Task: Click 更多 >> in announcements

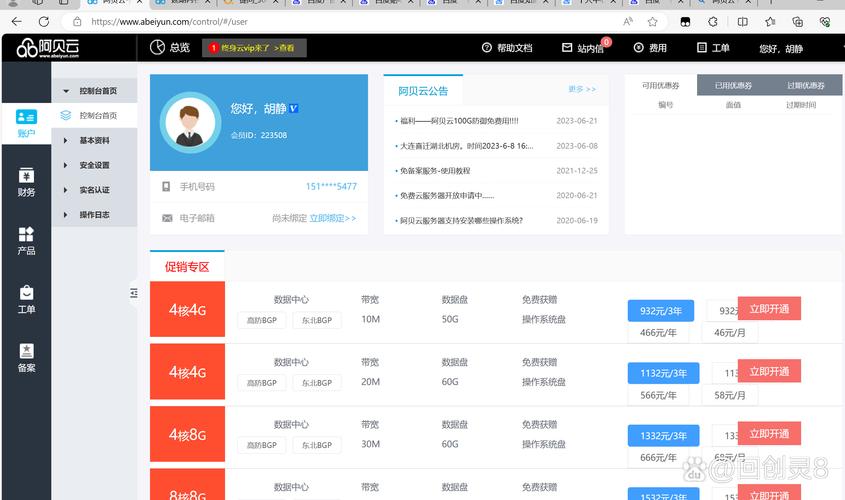Action: 582,89
